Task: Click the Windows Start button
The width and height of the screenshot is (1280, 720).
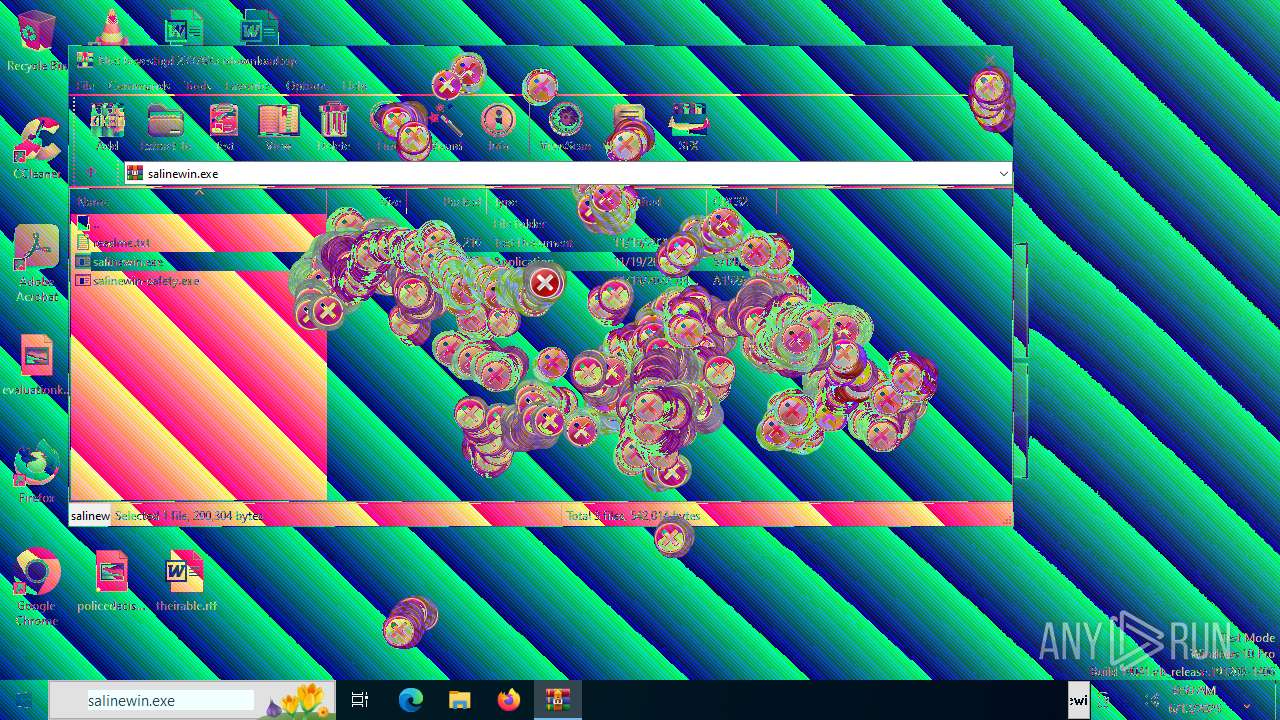Action: coord(24,700)
